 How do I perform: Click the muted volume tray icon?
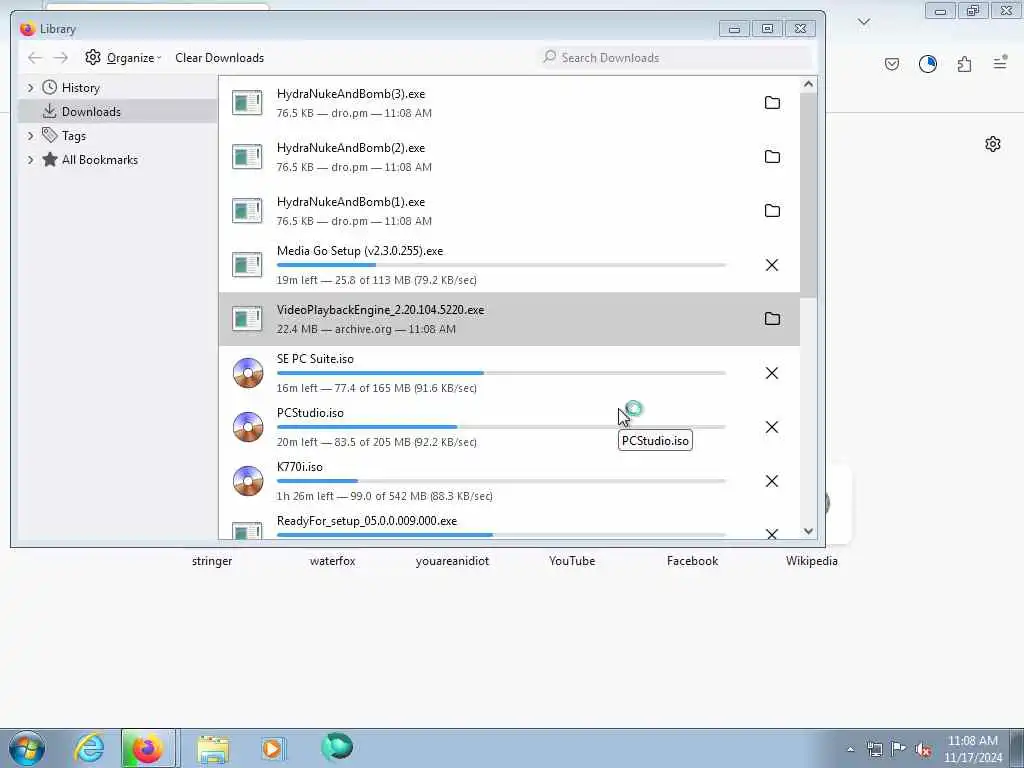tap(923, 749)
